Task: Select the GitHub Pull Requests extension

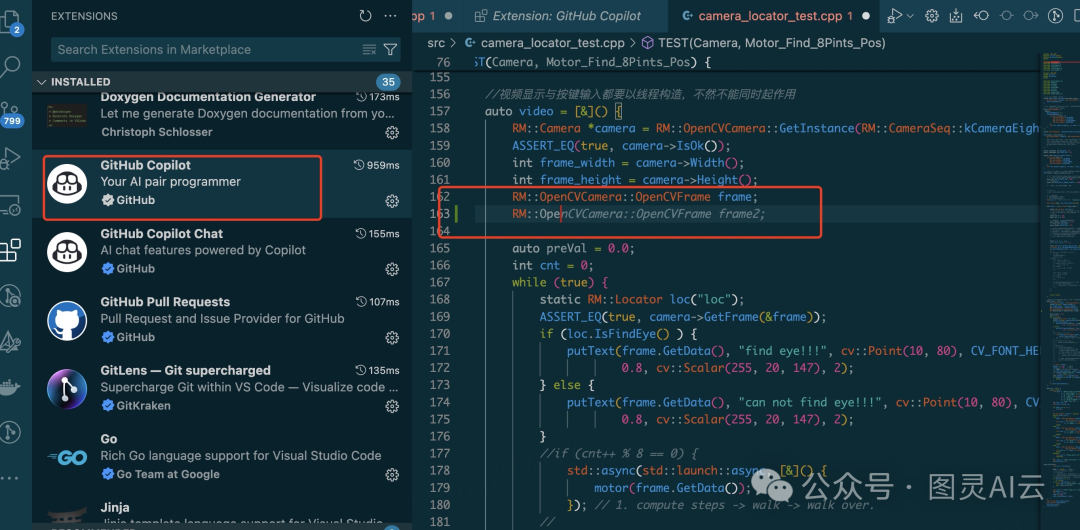Action: [x=222, y=321]
